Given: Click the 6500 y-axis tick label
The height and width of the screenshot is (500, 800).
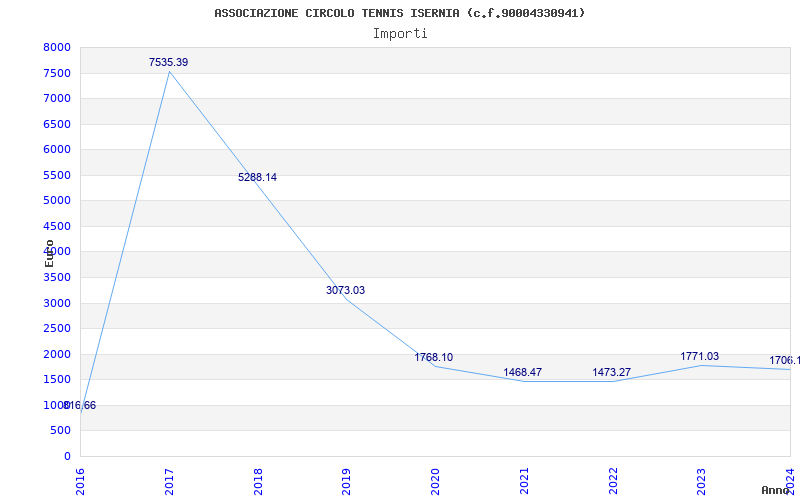Looking at the screenshot, I should 57,124.
